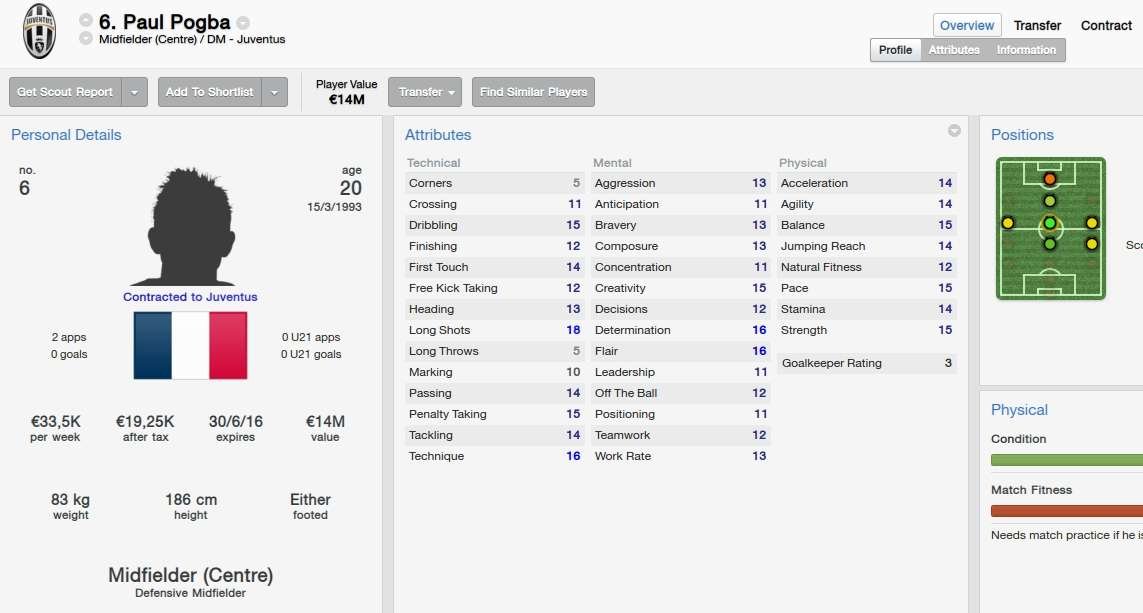Screen dimensions: 1143x613
Task: Click the green Condition progress bar
Action: pyautogui.click(x=1066, y=460)
